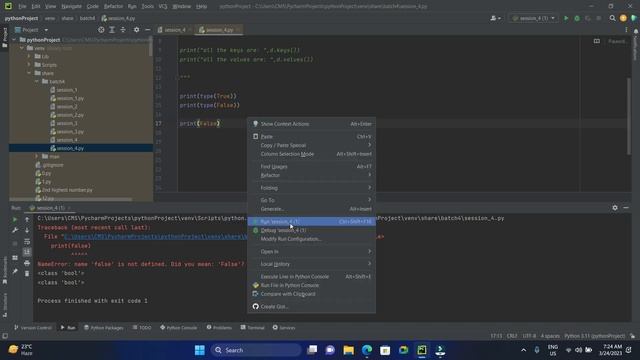Expand the Scripts folder

(x=29, y=64)
